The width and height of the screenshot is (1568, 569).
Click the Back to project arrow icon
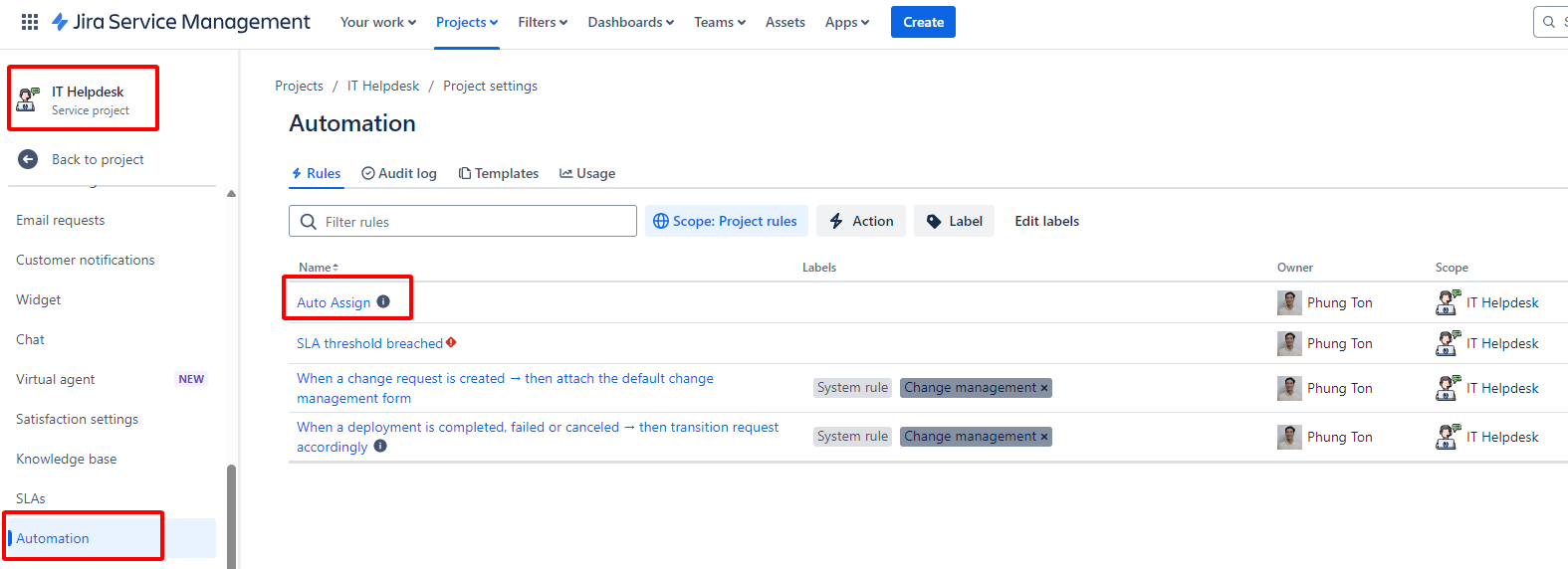pos(28,159)
